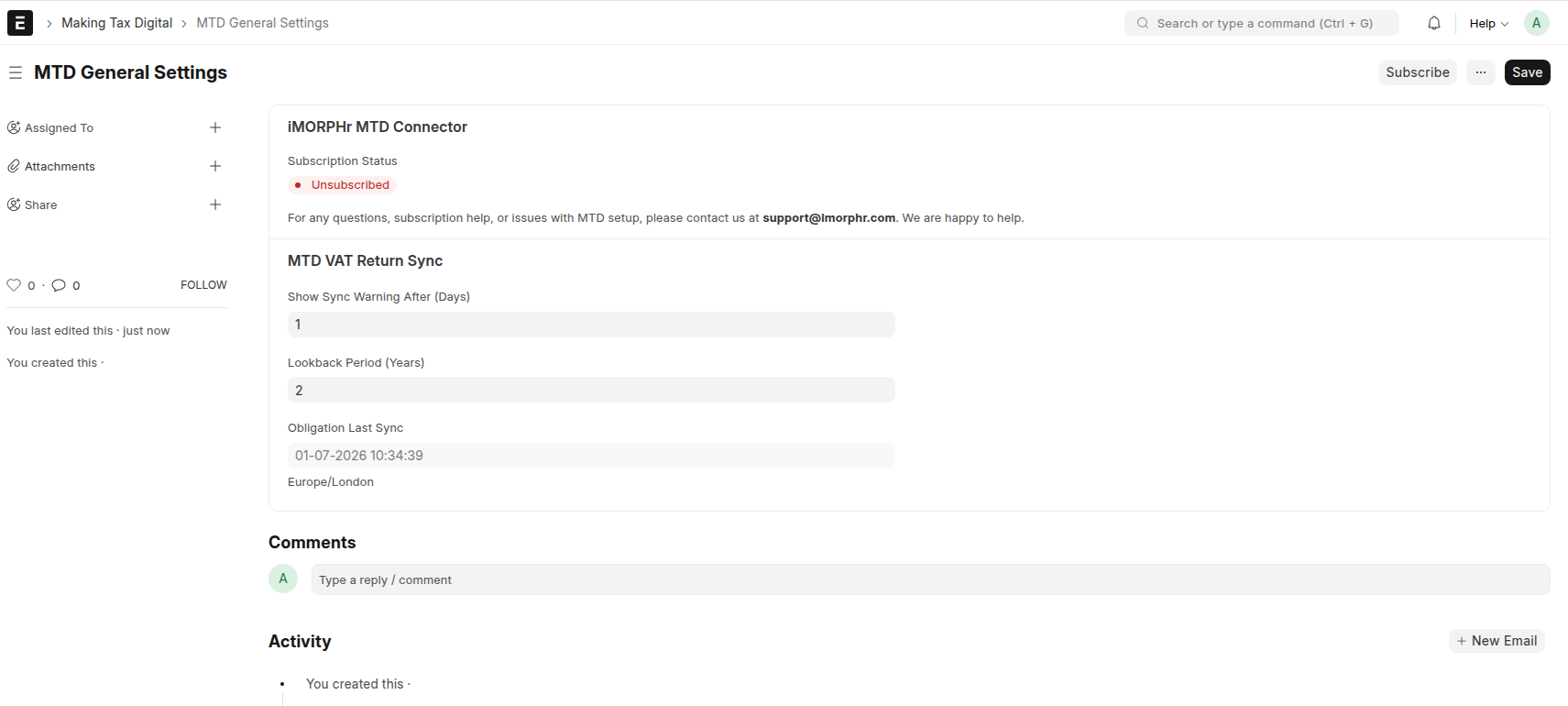Open the comments count speech bubble icon
Screen dimensions: 1568x706
59,285
